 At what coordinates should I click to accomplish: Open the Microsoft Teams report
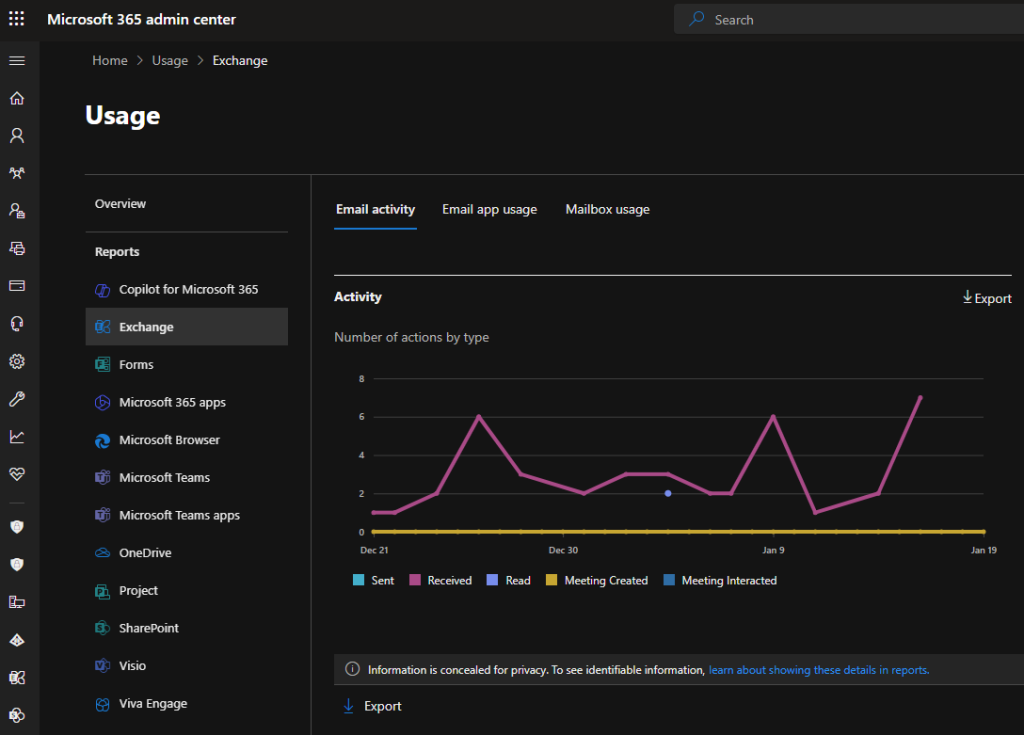click(x=187, y=478)
